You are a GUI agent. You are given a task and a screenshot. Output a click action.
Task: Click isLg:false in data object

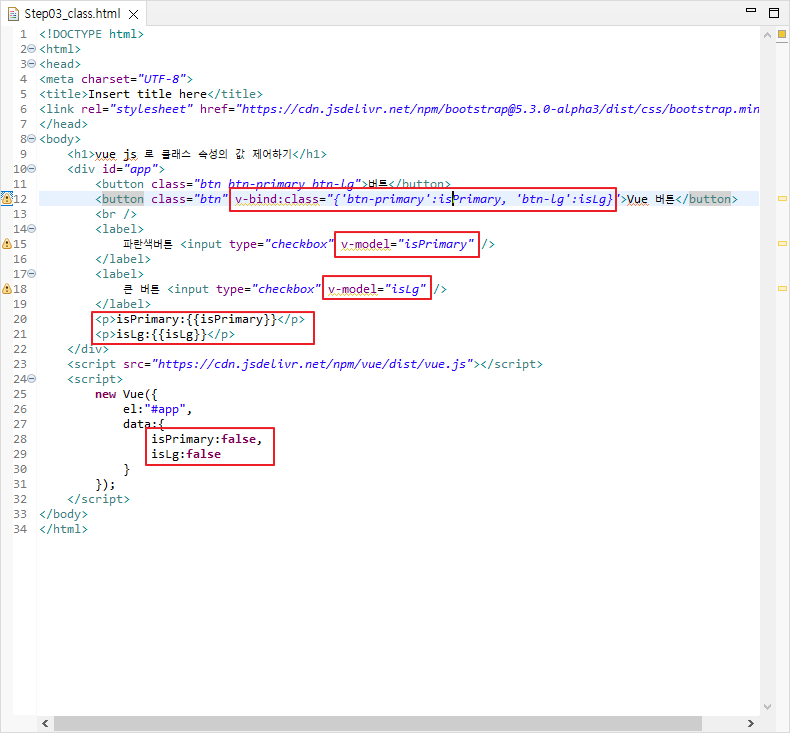coord(186,454)
